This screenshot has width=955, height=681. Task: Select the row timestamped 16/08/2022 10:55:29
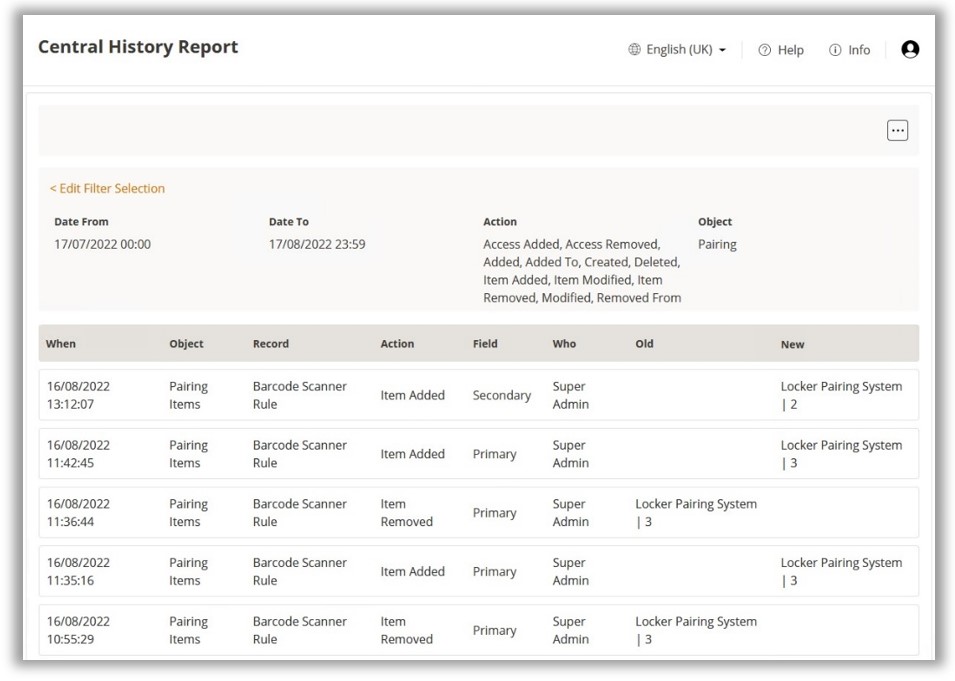click(478, 630)
